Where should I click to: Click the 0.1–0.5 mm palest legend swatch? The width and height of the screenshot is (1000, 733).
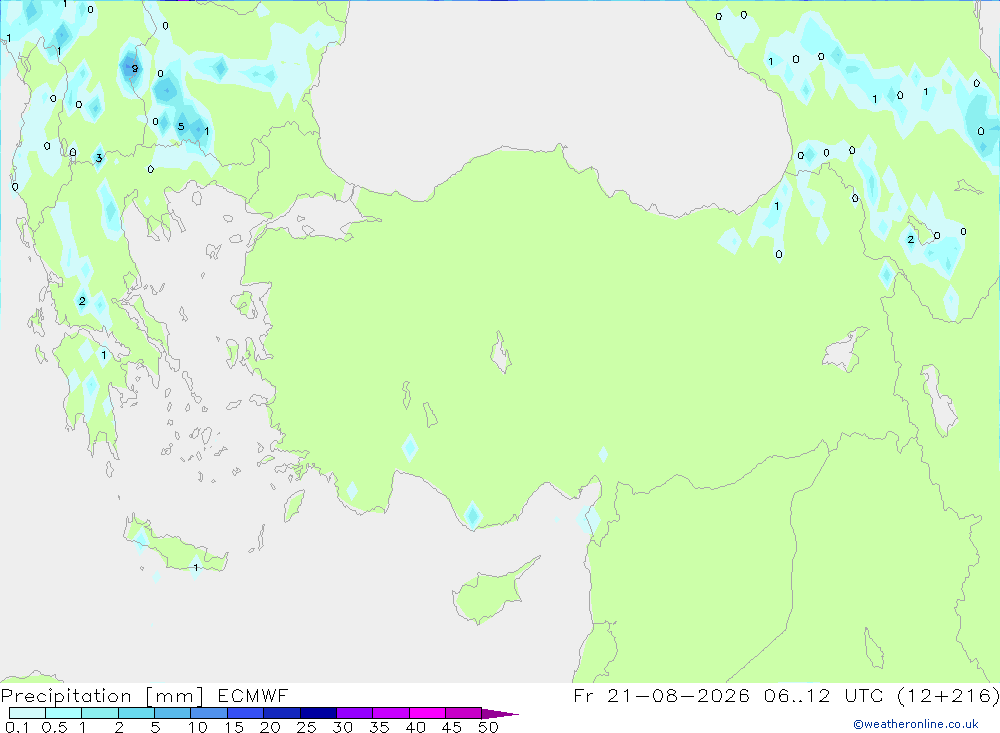click(x=27, y=713)
